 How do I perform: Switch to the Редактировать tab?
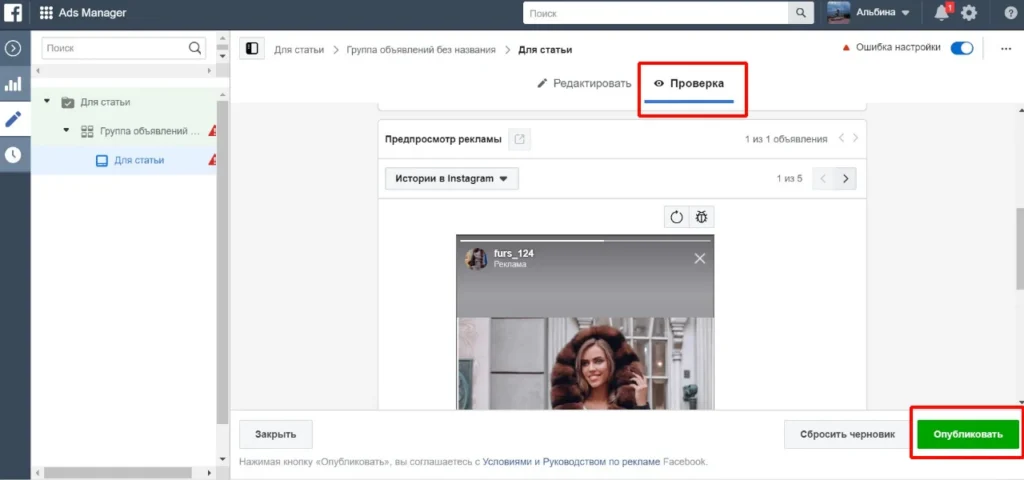(x=584, y=84)
